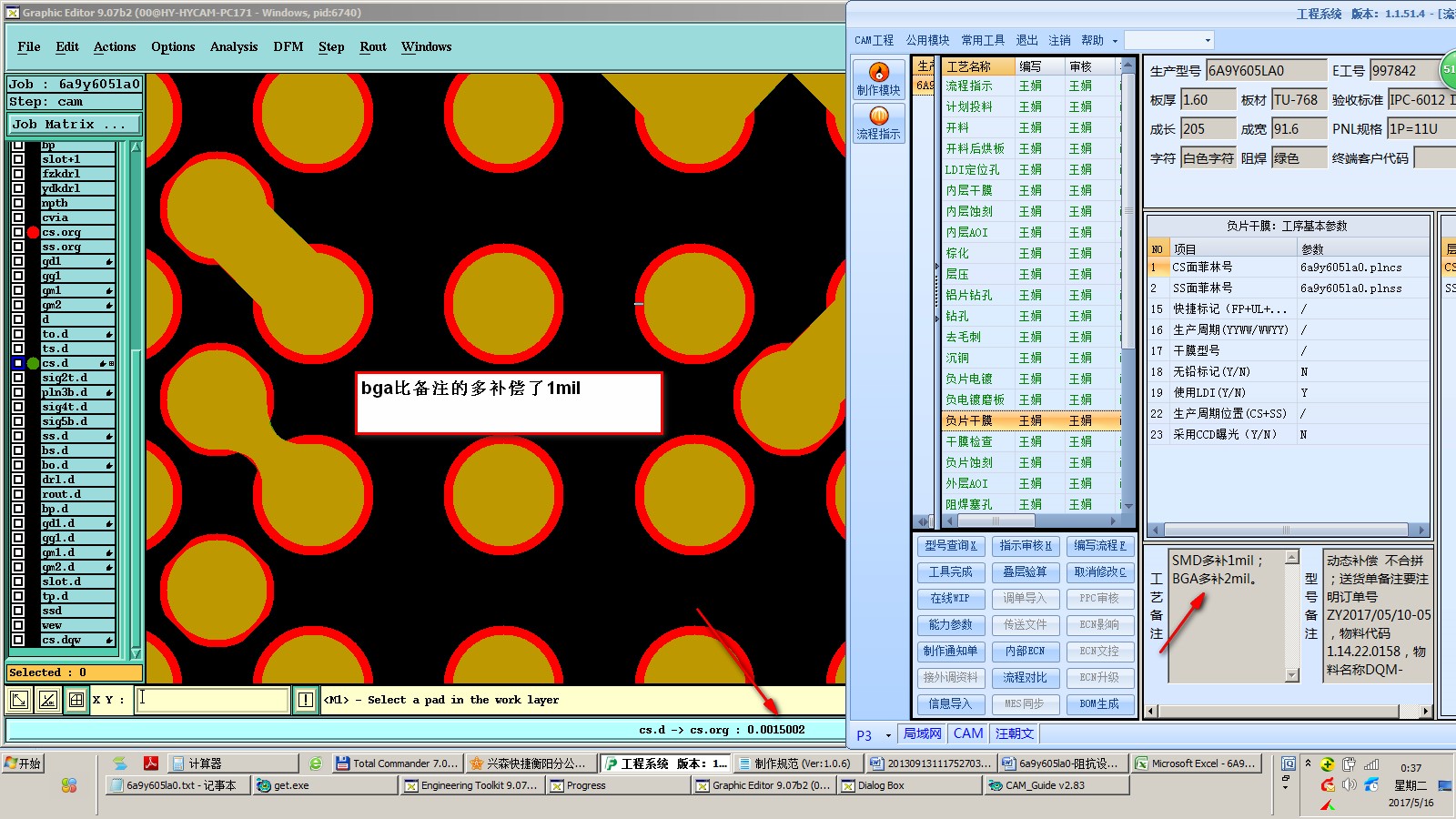Open the 制作模块 module icon

click(x=878, y=79)
